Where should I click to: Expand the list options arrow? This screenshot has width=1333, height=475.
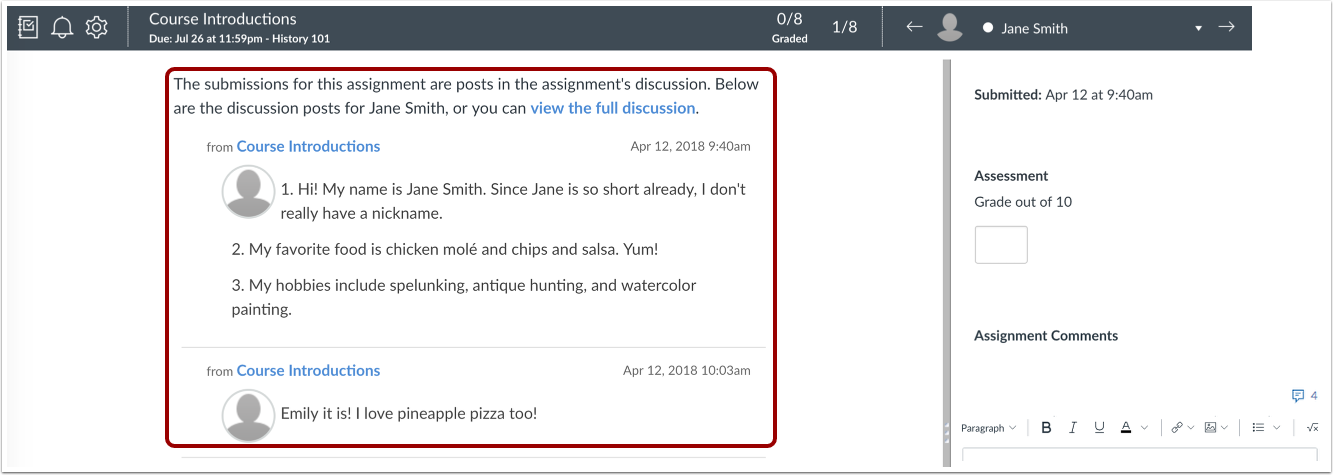pos(1277,428)
